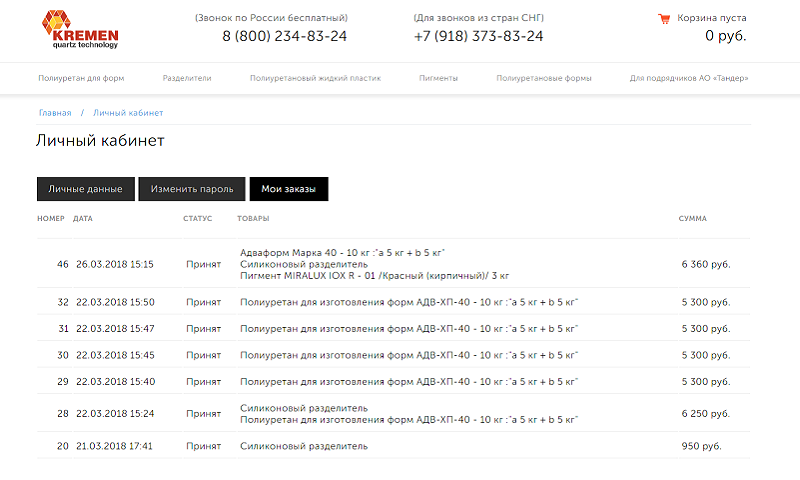This screenshot has width=800, height=480.
Task: Select 'Пигмент MIRALUX IOX R - 01' product line
Action: (x=374, y=276)
